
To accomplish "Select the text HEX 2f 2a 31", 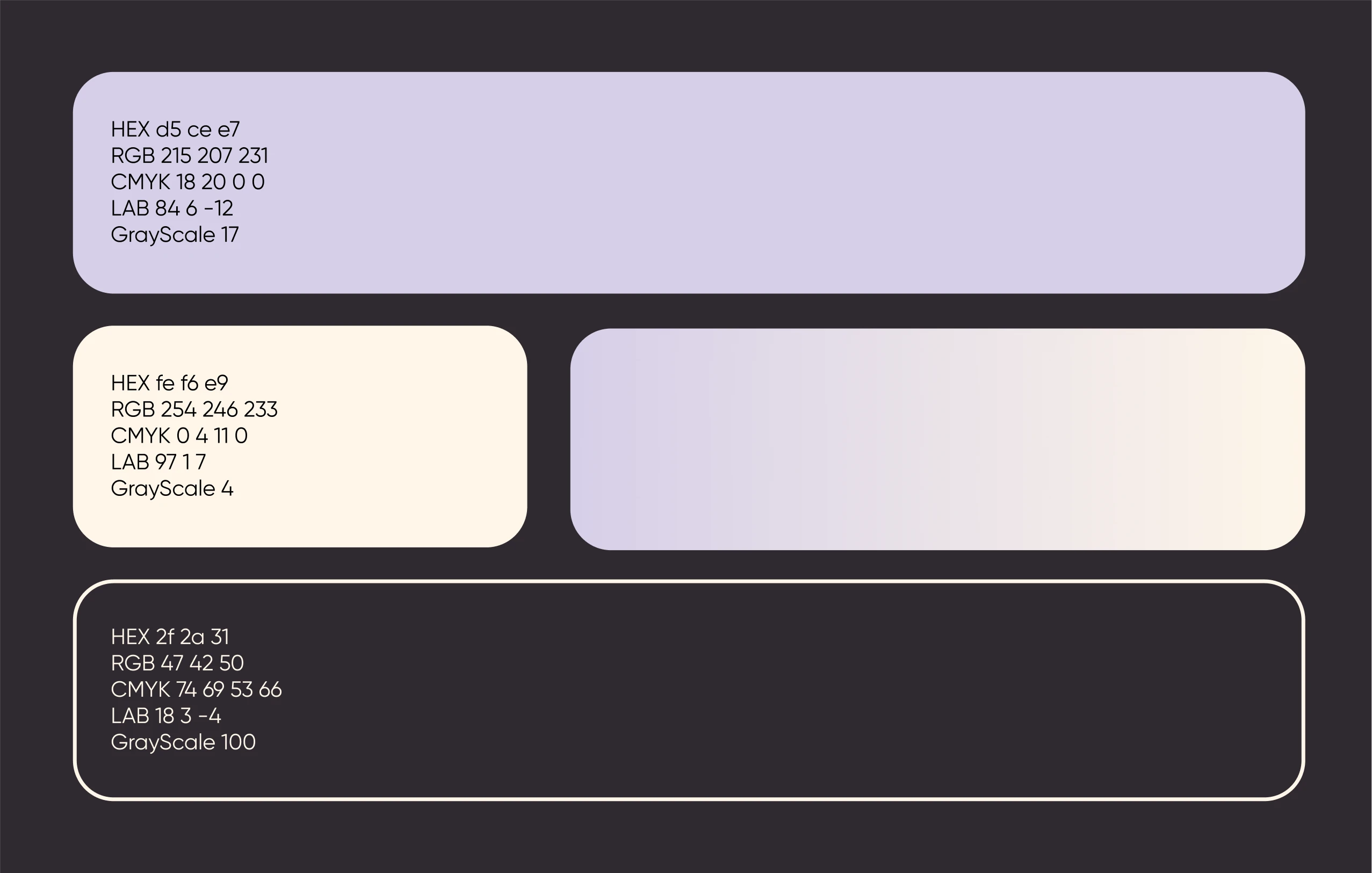I will pos(170,637).
